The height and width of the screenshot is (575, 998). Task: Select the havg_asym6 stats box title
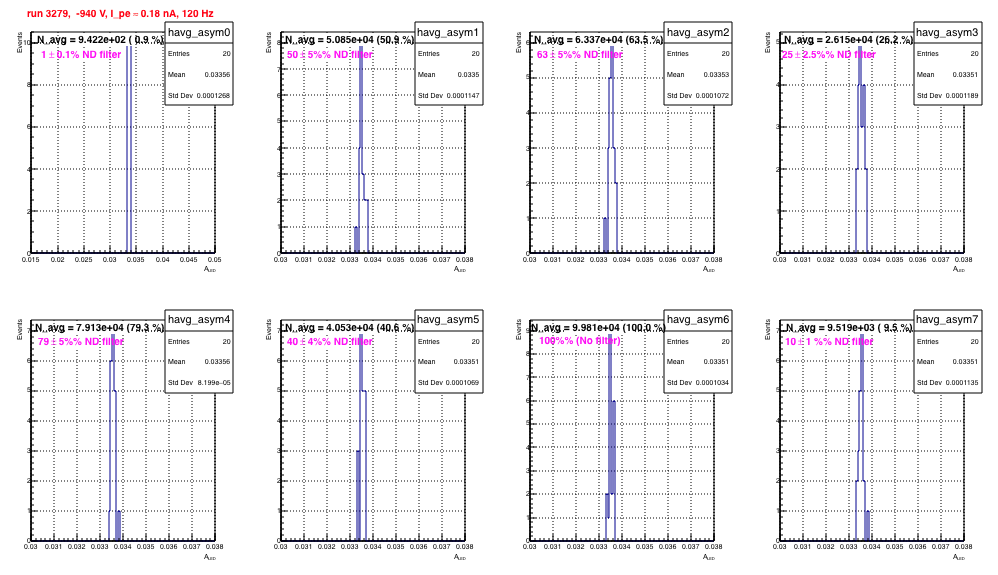pos(698,320)
